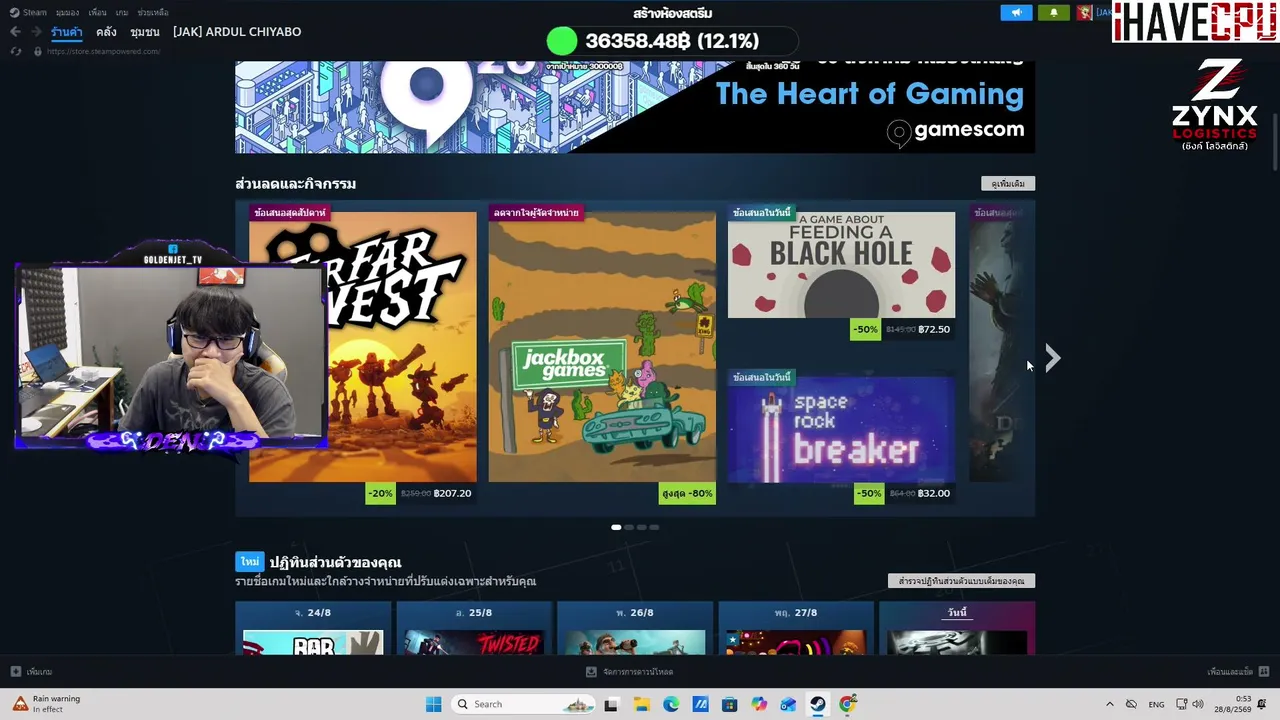Open Google Chrome from the taskbar

(847, 704)
